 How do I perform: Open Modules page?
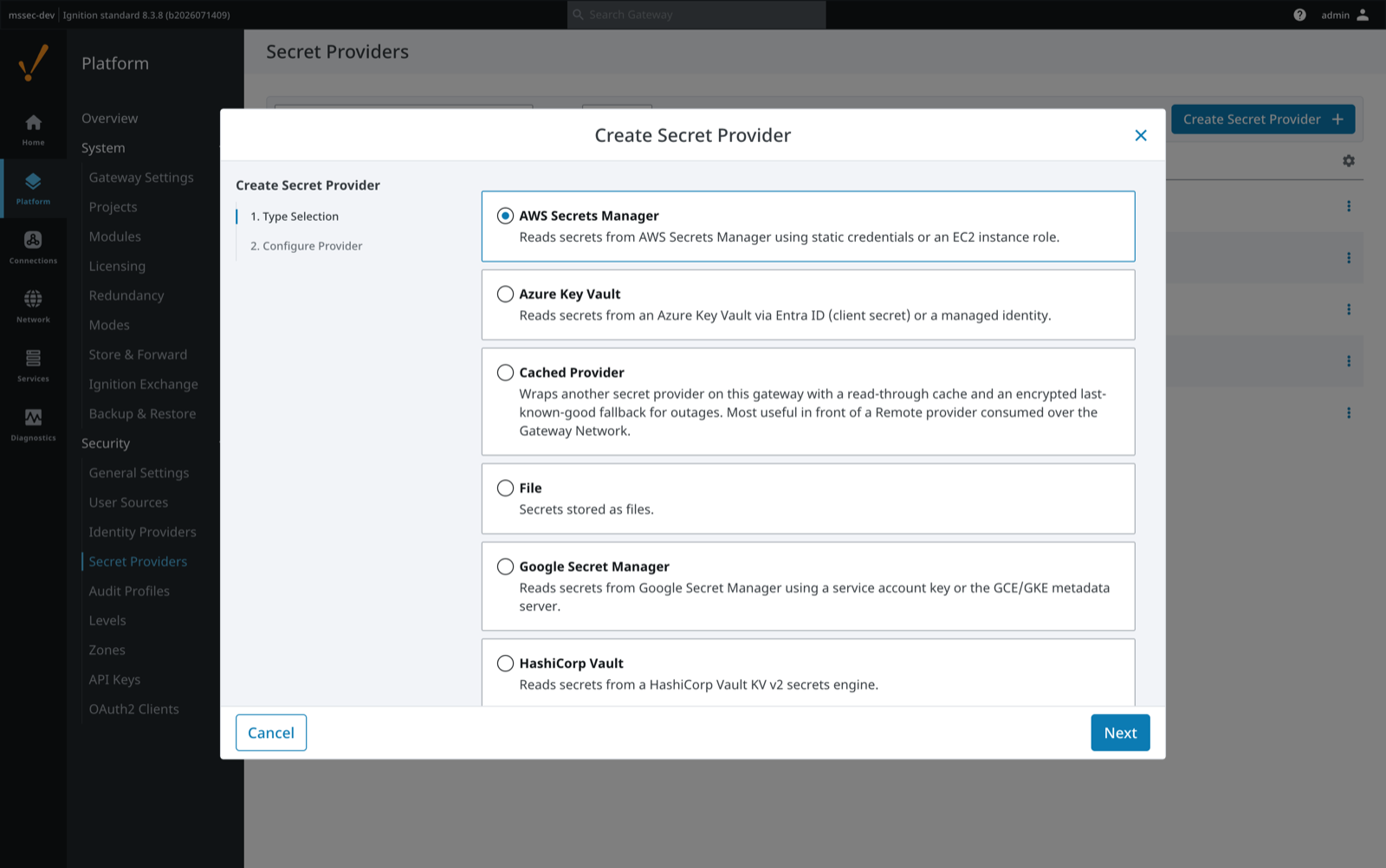click(114, 236)
